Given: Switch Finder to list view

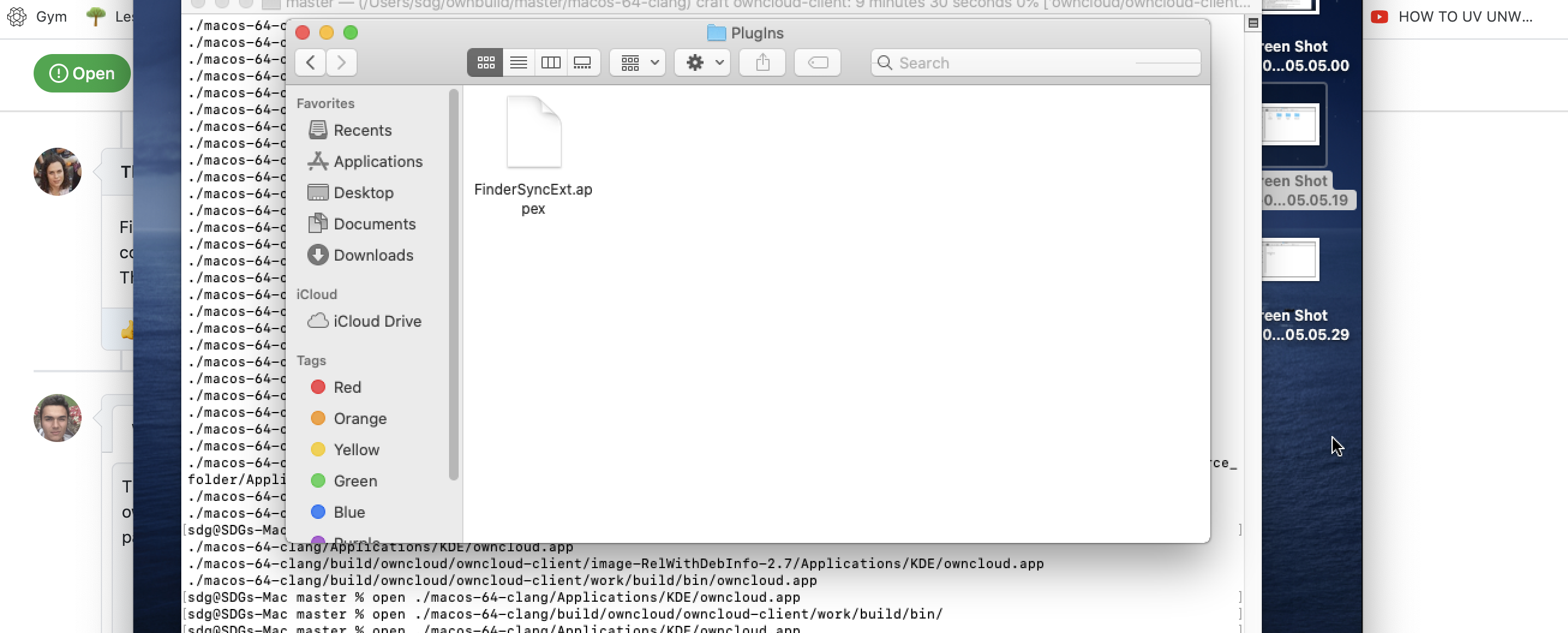Looking at the screenshot, I should coord(519,62).
